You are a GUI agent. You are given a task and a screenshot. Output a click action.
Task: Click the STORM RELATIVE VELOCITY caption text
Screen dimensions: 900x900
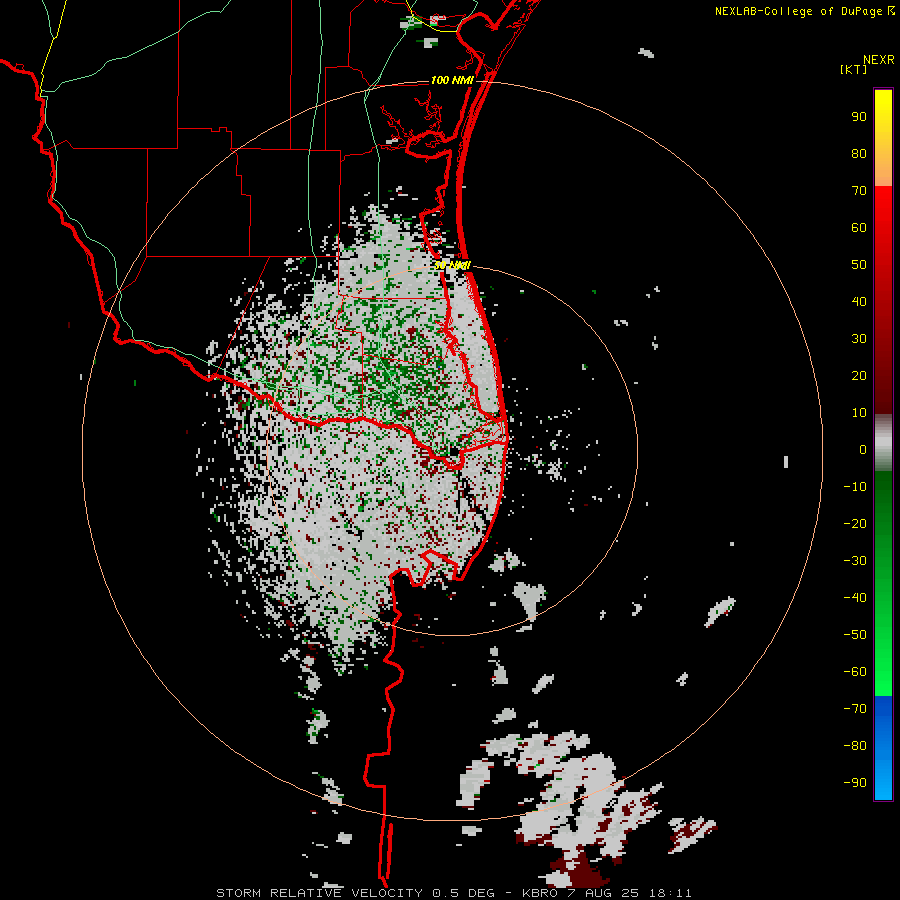(x=319, y=893)
